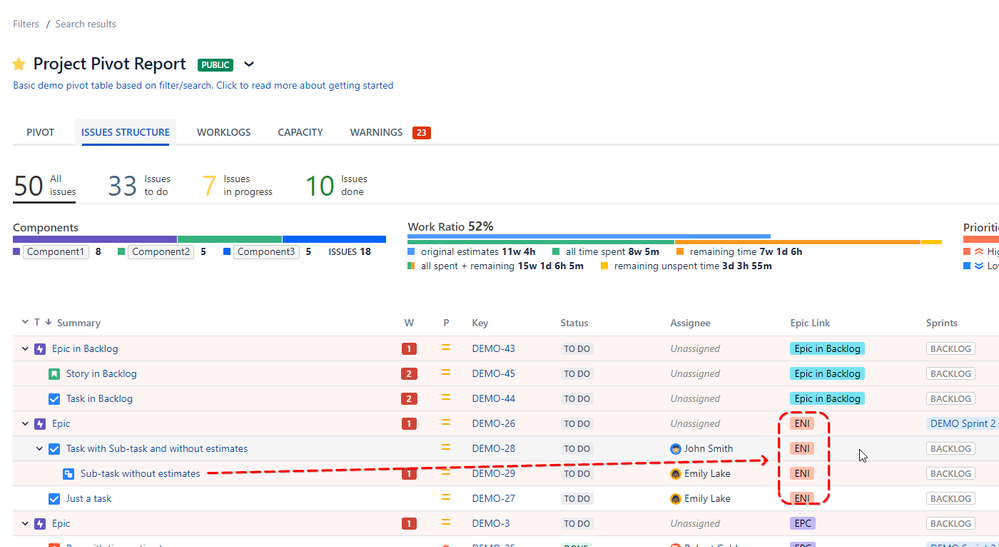Click the EPC epic link tag in DEMO-3 row
The width and height of the screenshot is (999, 547).
(x=803, y=523)
